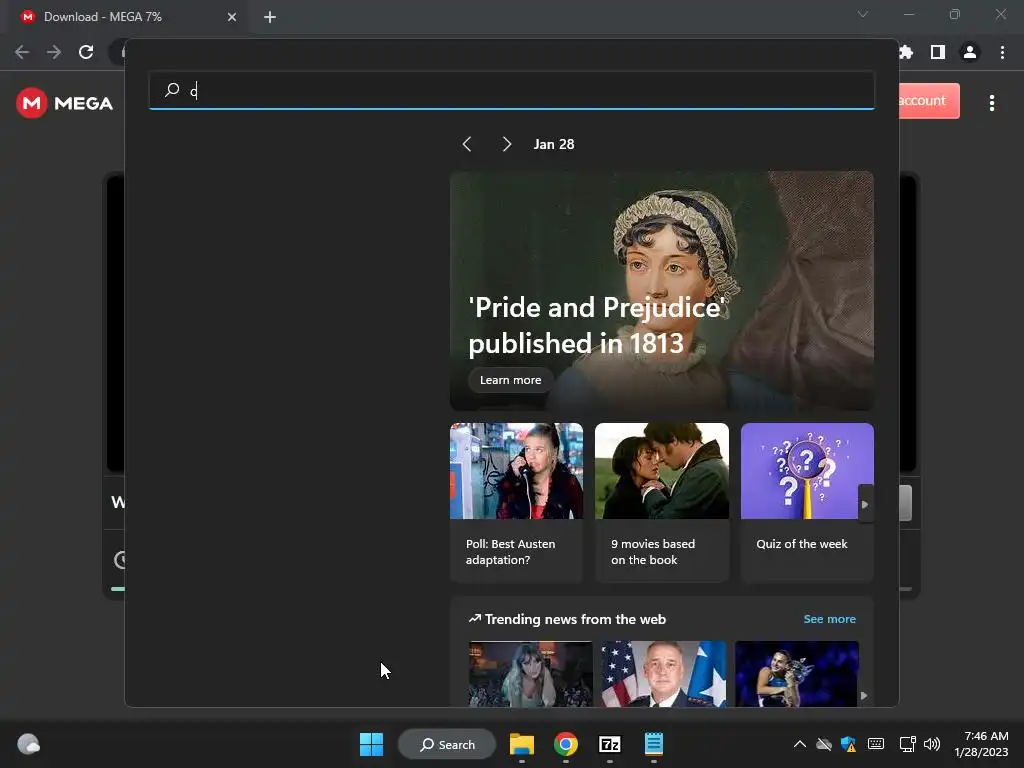This screenshot has width=1024, height=768.
Task: Show more highlight cards with the right arrow
Action: [x=865, y=504]
